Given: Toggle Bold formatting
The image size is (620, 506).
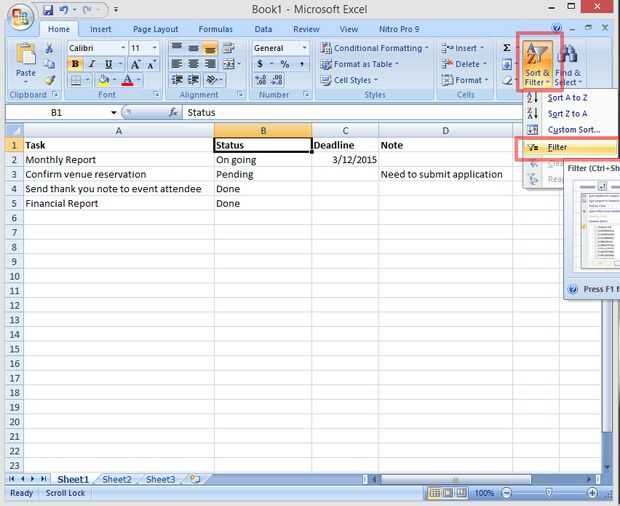Looking at the screenshot, I should pyautogui.click(x=75, y=64).
